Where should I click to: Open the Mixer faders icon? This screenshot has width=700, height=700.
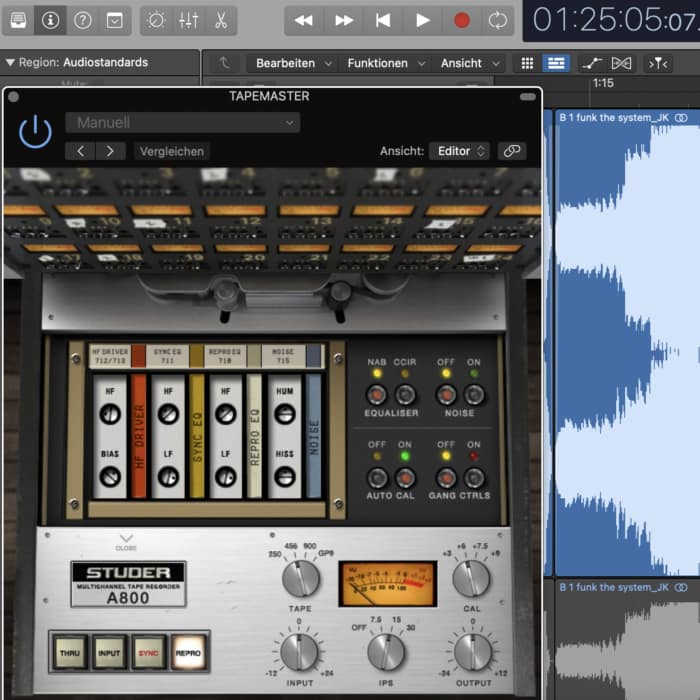188,20
